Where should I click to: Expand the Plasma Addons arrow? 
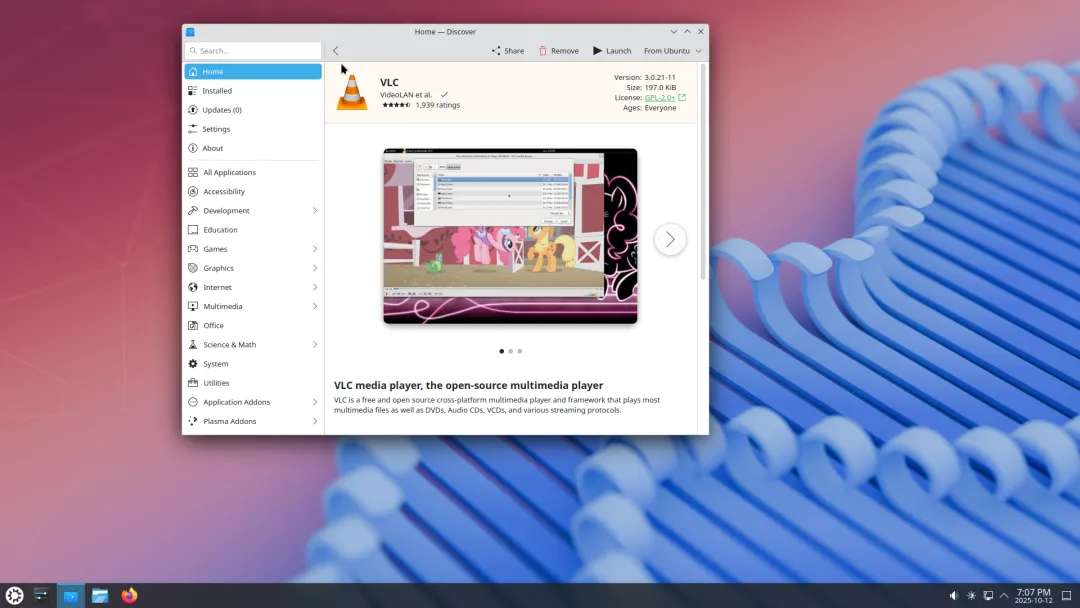coord(315,421)
